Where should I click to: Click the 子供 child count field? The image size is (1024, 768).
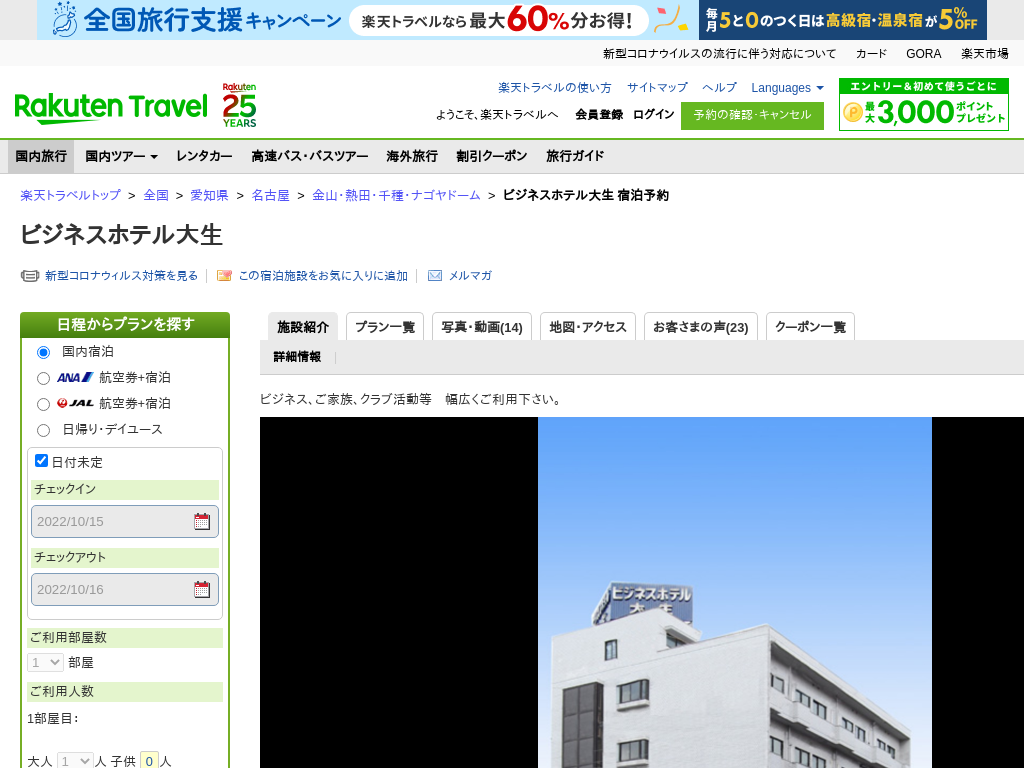[149, 761]
